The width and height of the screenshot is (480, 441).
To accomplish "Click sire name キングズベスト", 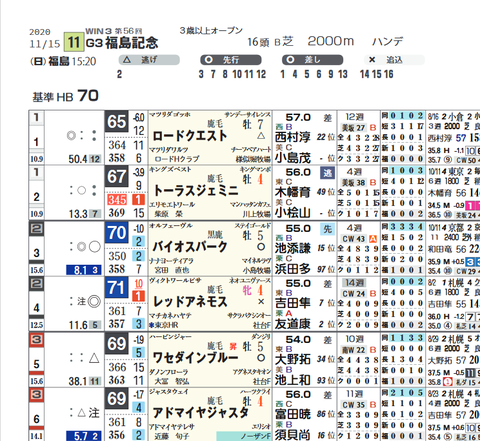I will (x=170, y=169).
